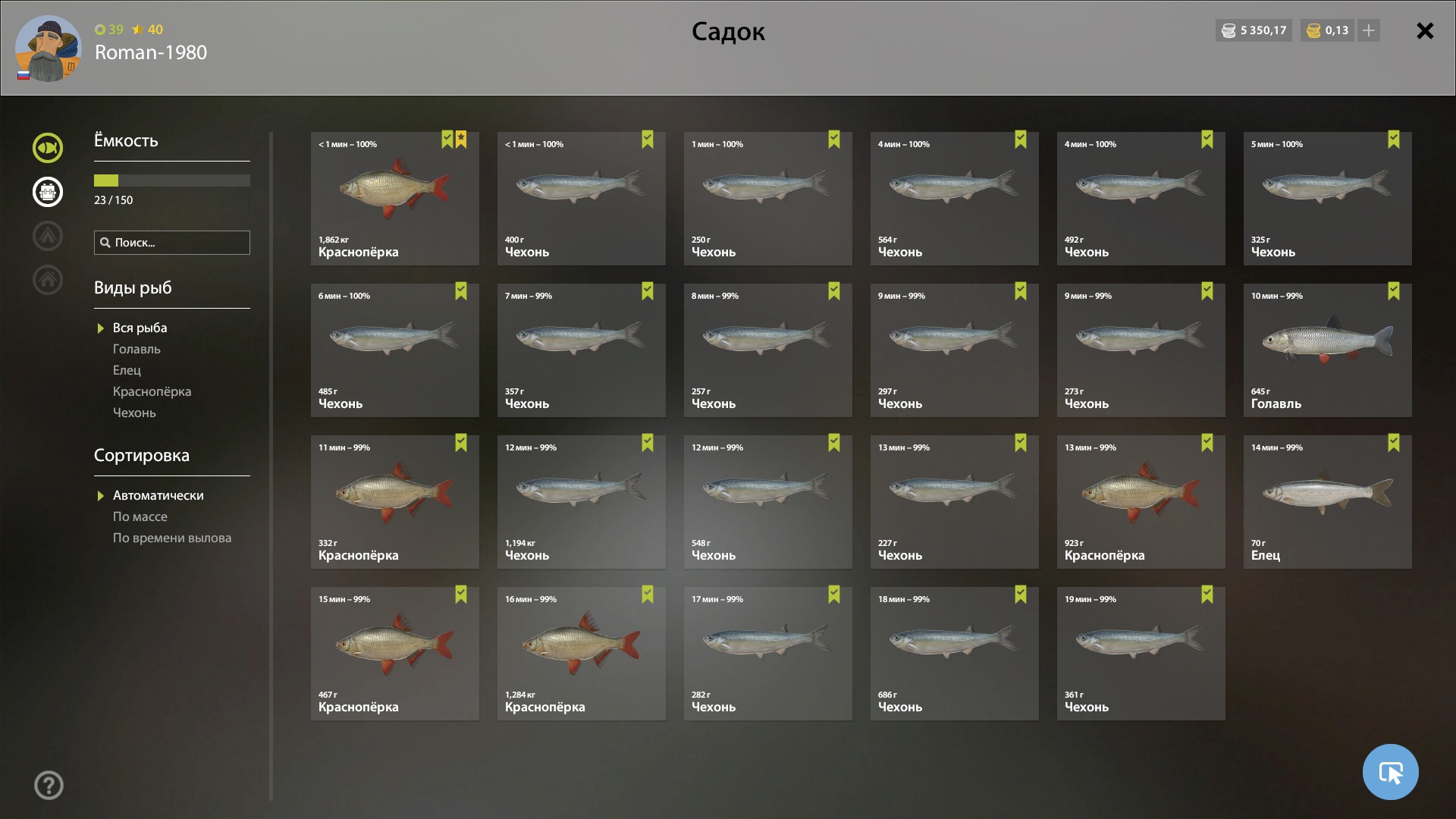The height and width of the screenshot is (819, 1456).
Task: Sort fish by mass (По массе)
Action: point(140,516)
